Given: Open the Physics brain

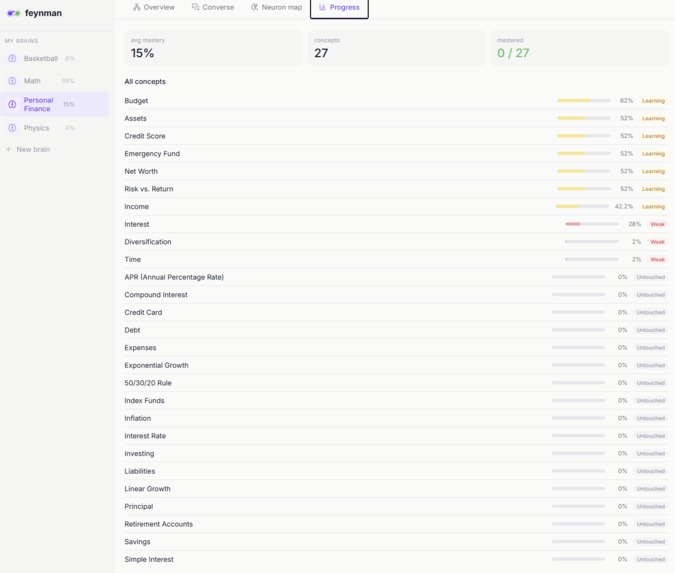Looking at the screenshot, I should [55, 128].
